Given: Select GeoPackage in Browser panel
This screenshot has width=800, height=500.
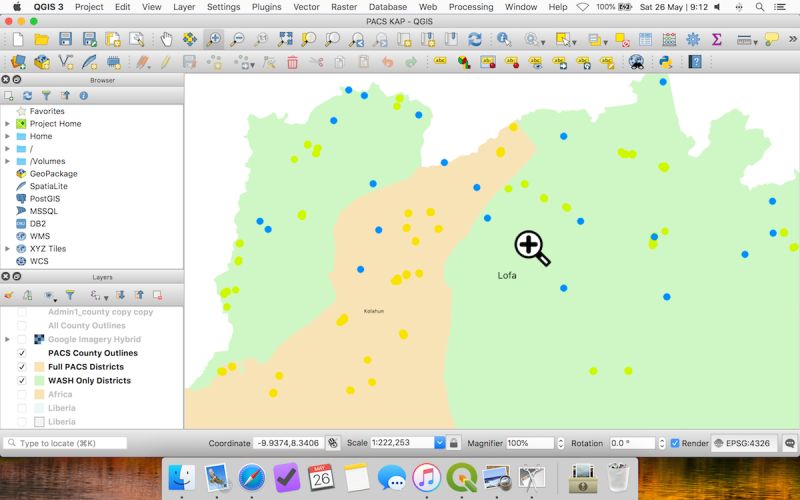Looking at the screenshot, I should pyautogui.click(x=54, y=173).
